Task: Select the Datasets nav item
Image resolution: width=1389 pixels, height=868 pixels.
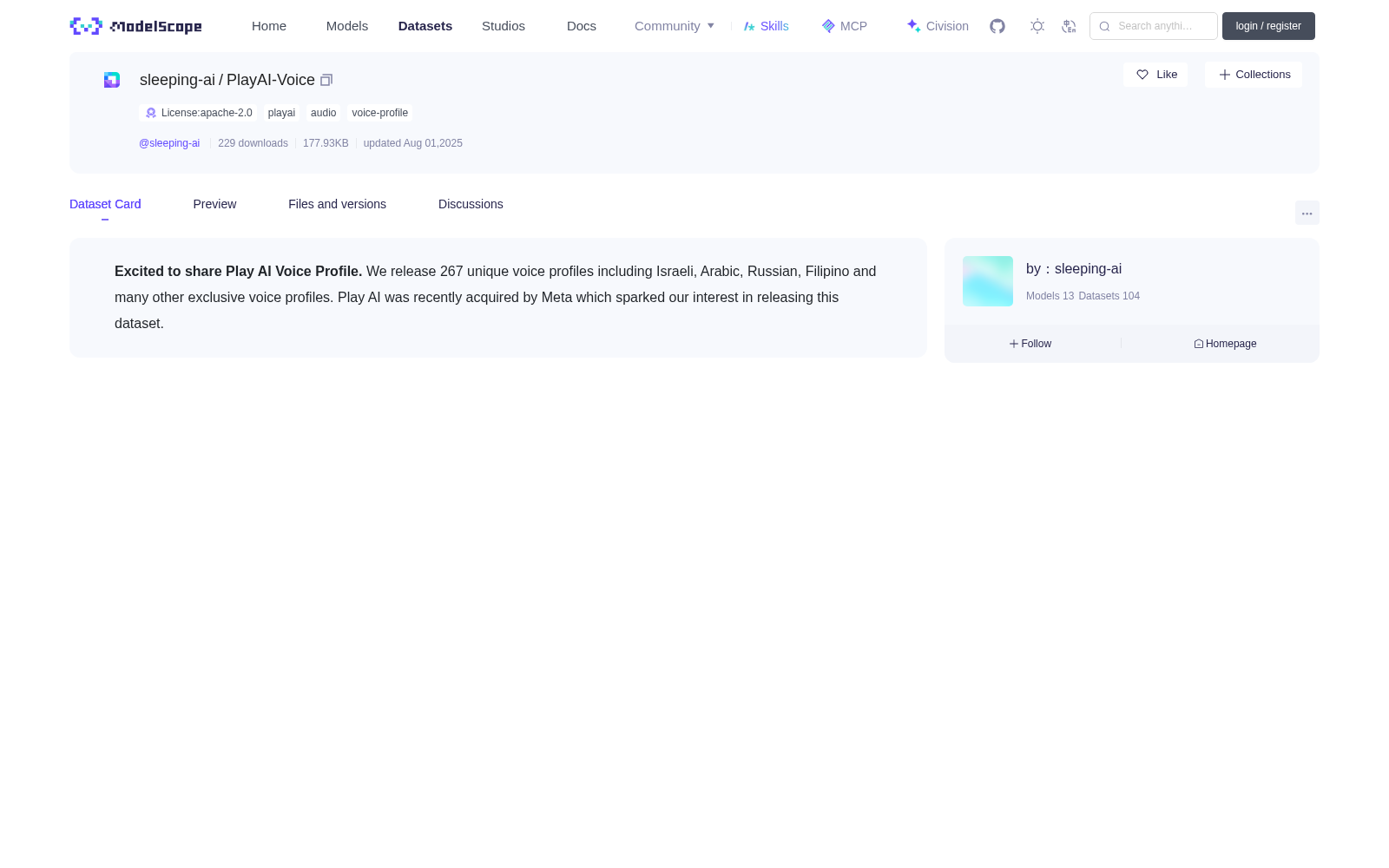Action: (x=425, y=26)
